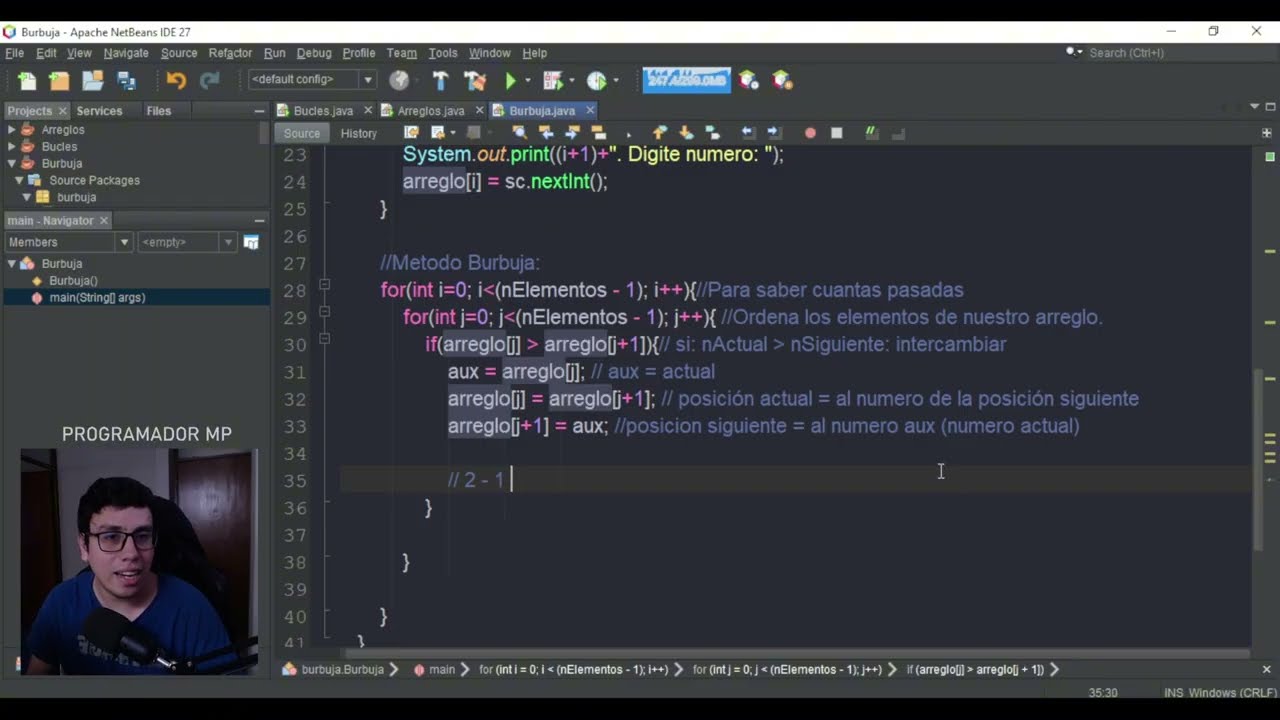
Task: Close the Burbuja.java tab
Action: (590, 111)
